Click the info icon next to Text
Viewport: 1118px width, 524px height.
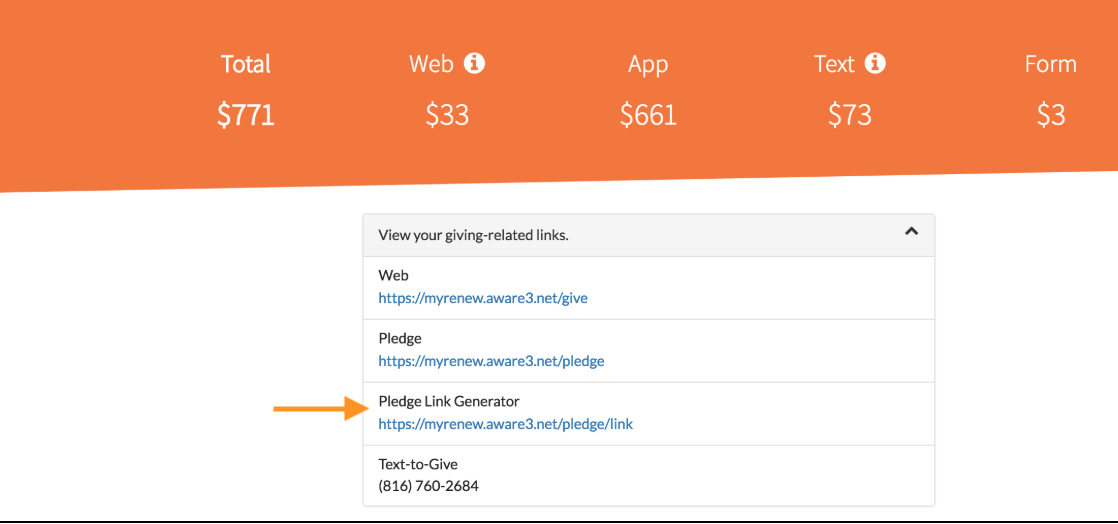[875, 64]
